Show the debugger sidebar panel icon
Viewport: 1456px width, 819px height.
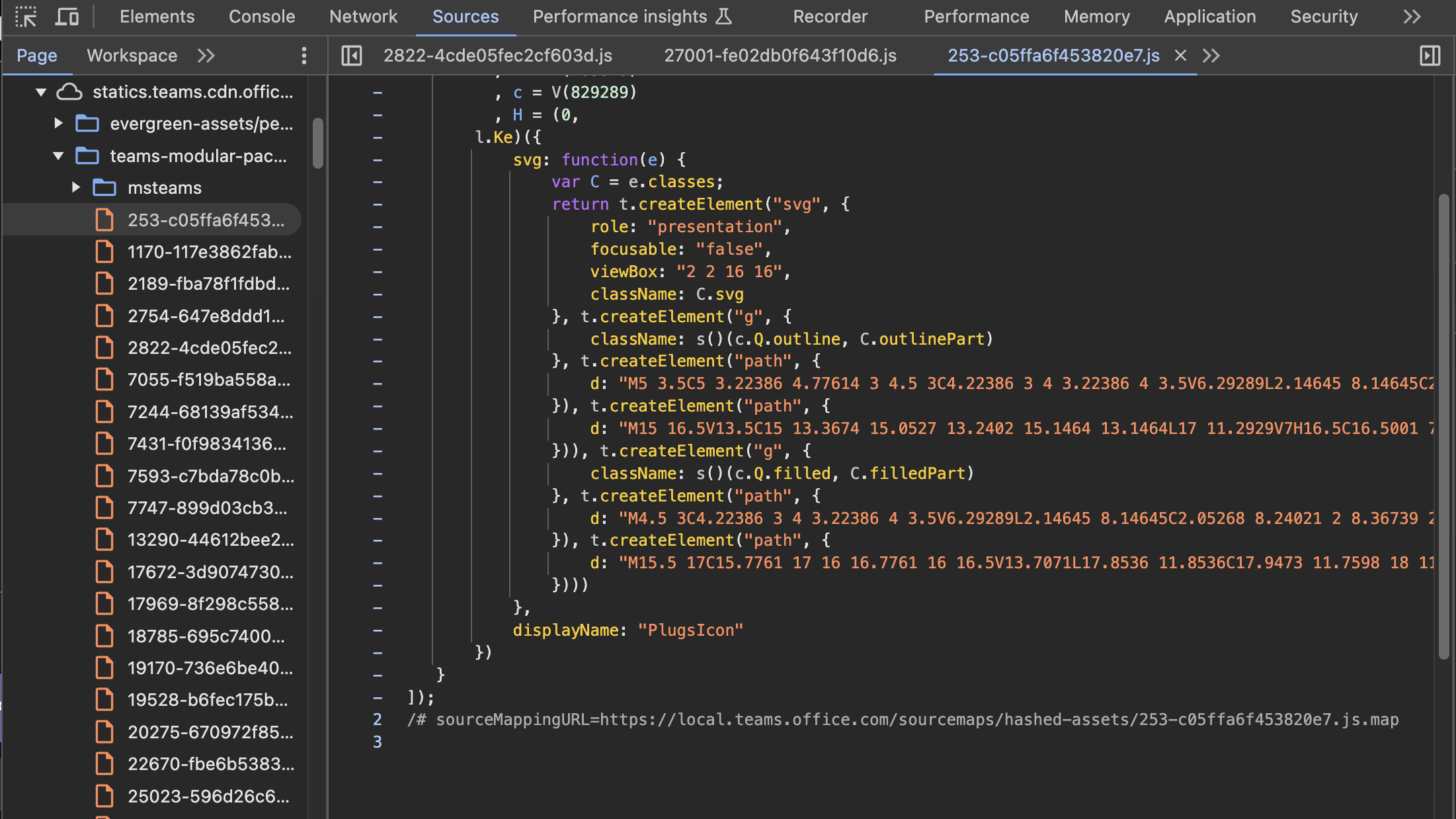tap(1430, 56)
